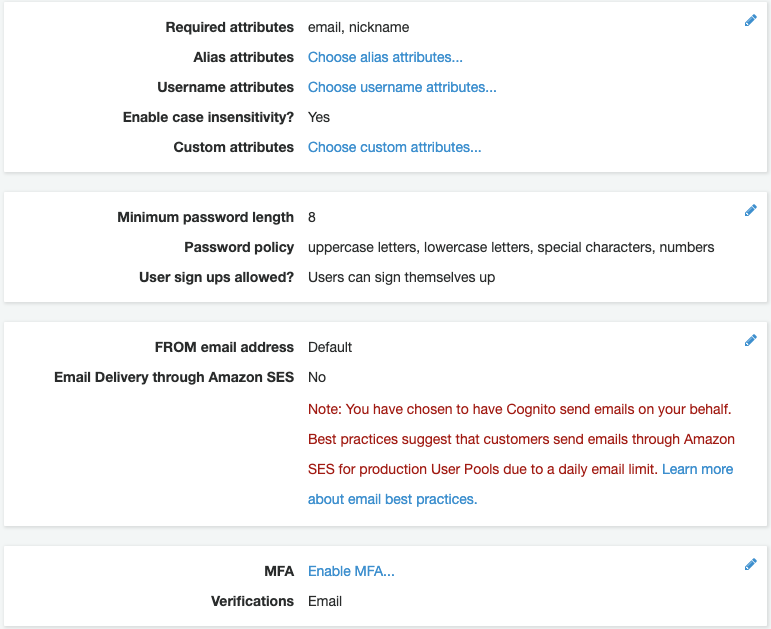Open Choose custom attributes link
Image resolution: width=771 pixels, height=629 pixels.
(x=394, y=147)
